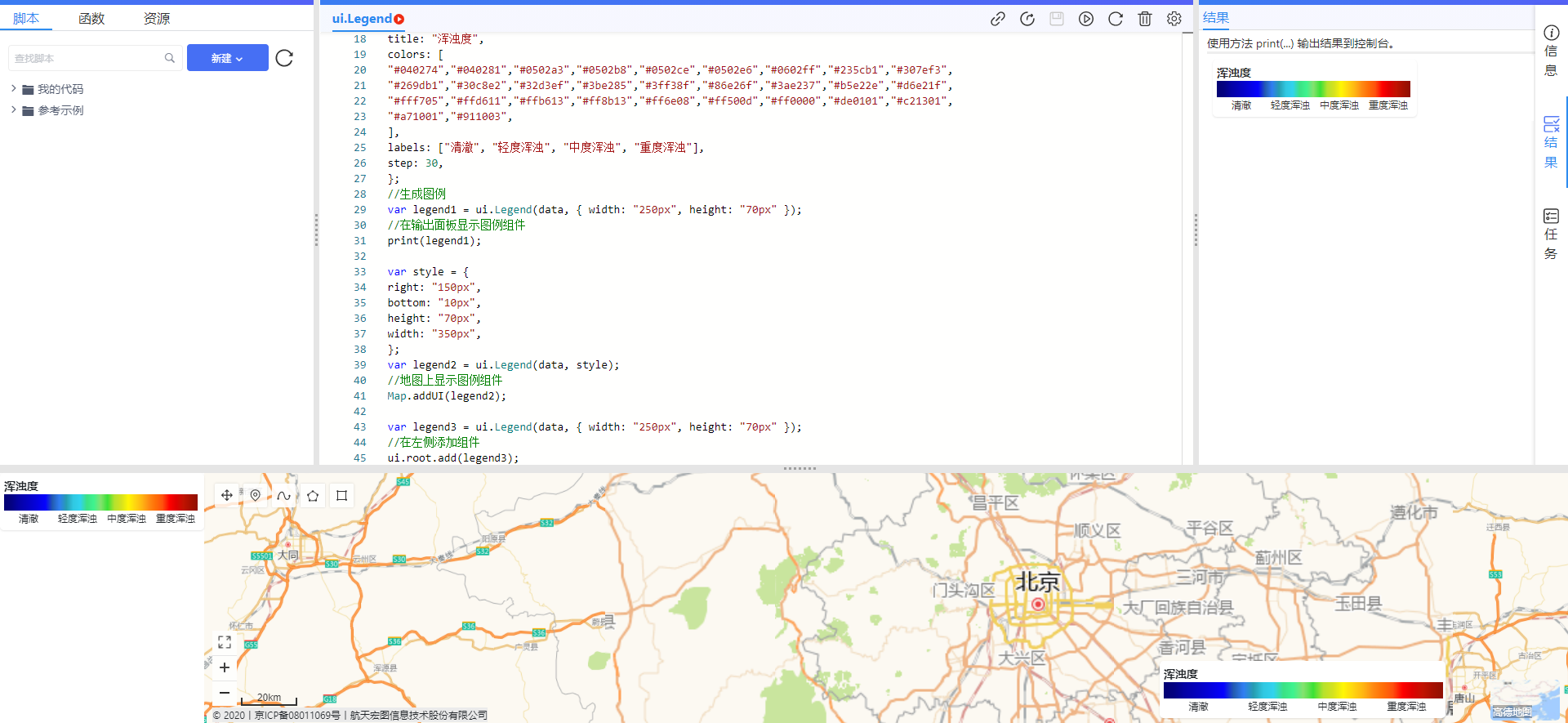Image resolution: width=1568 pixels, height=723 pixels.
Task: Open the 信息 info side panel
Action: click(1551, 51)
